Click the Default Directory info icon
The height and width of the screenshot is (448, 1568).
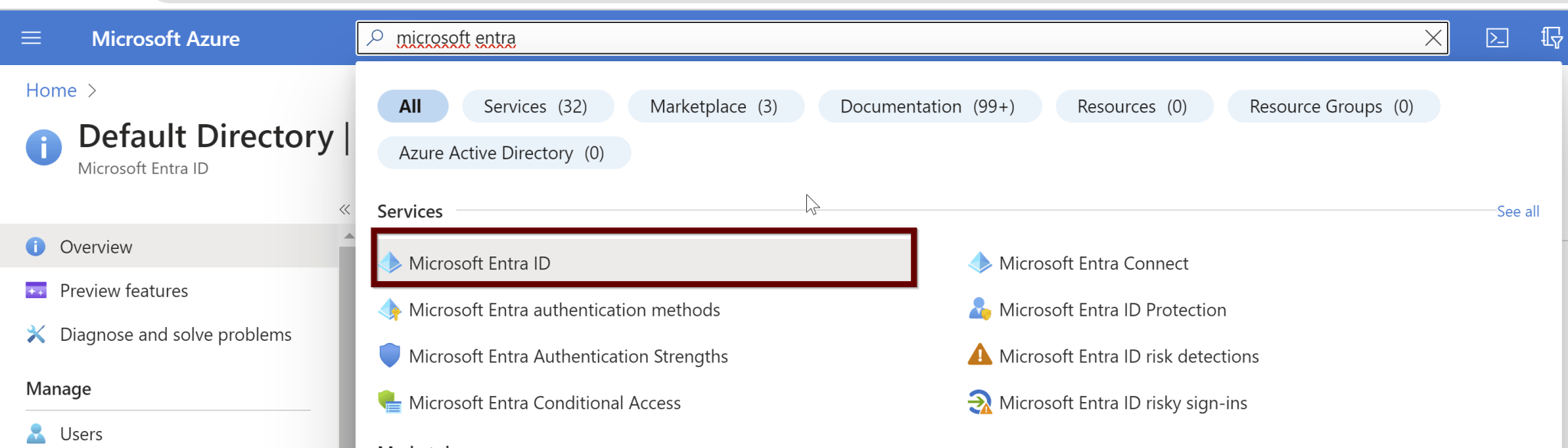tap(44, 147)
